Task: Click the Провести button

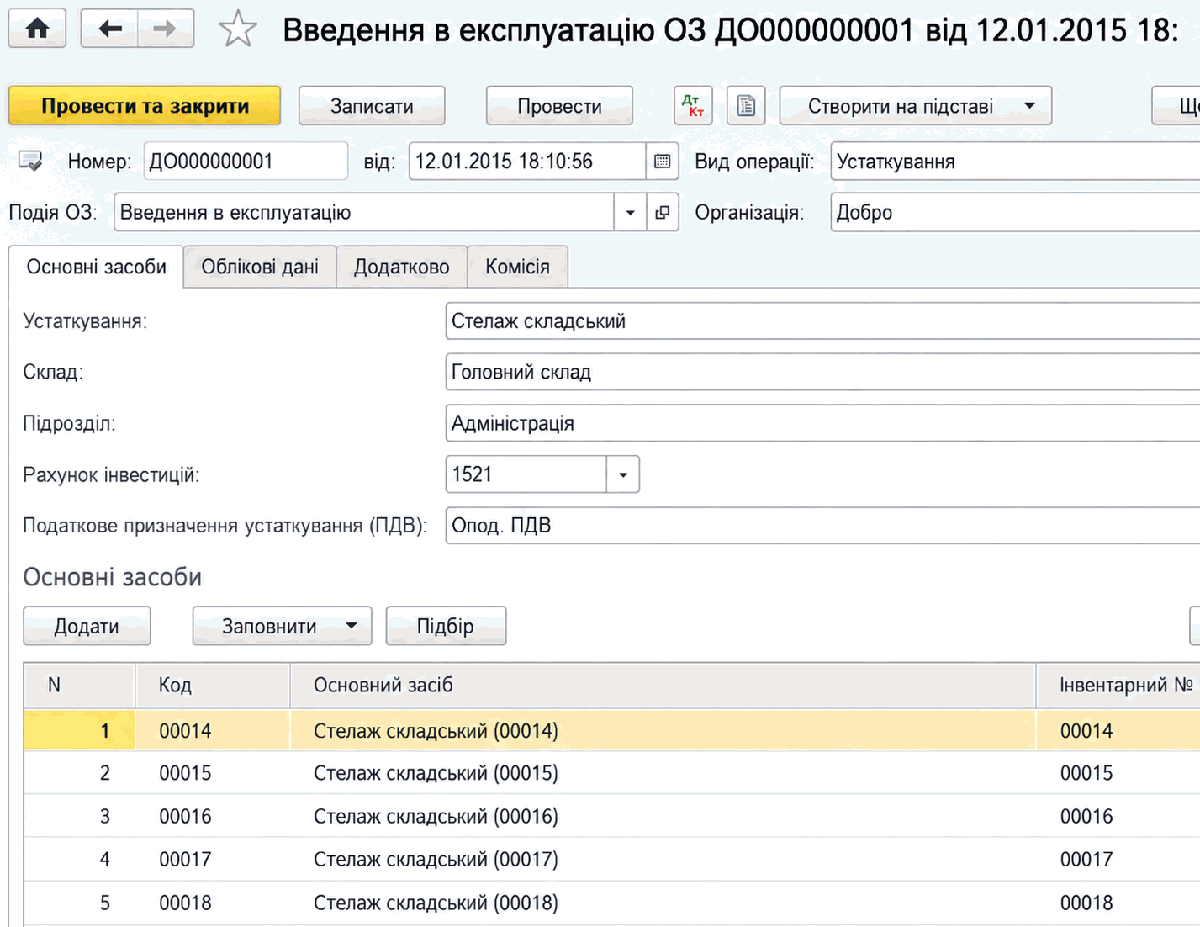Action: (x=559, y=106)
